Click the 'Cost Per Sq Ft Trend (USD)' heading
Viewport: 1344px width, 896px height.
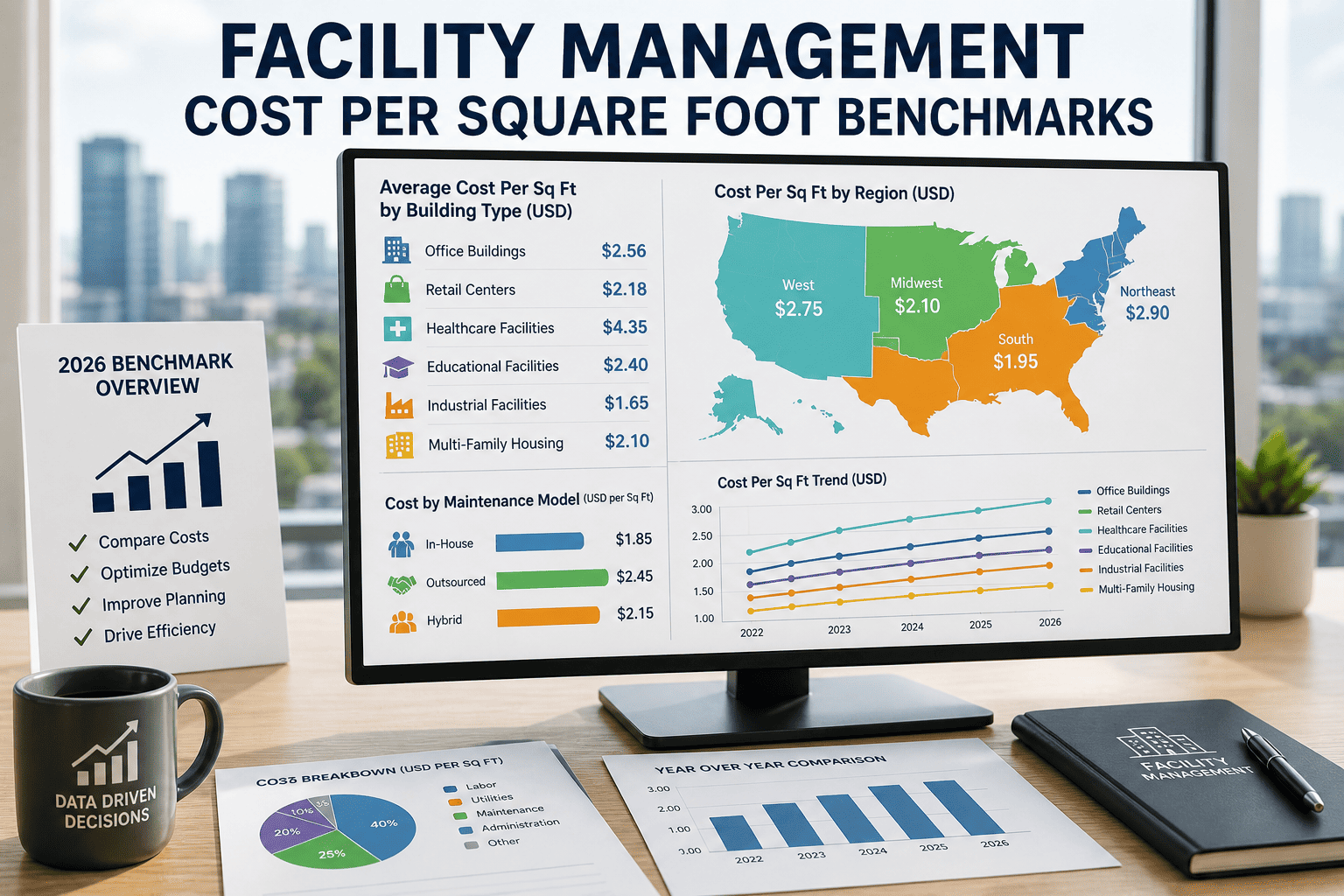[x=801, y=481]
